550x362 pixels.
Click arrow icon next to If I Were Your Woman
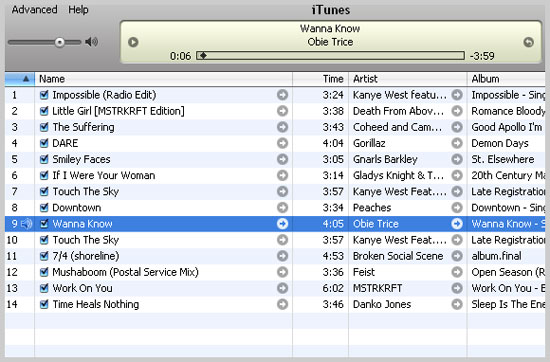tap(282, 175)
